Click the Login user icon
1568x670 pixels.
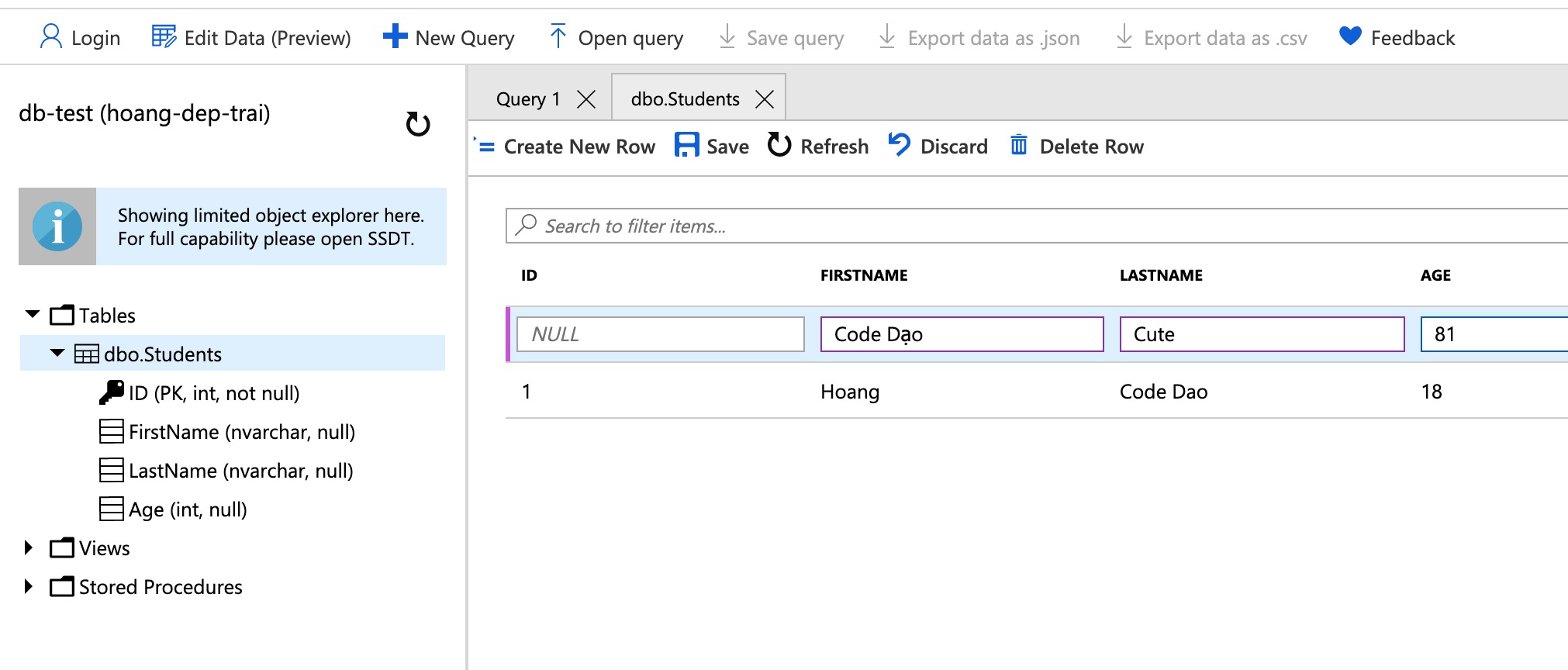(50, 36)
